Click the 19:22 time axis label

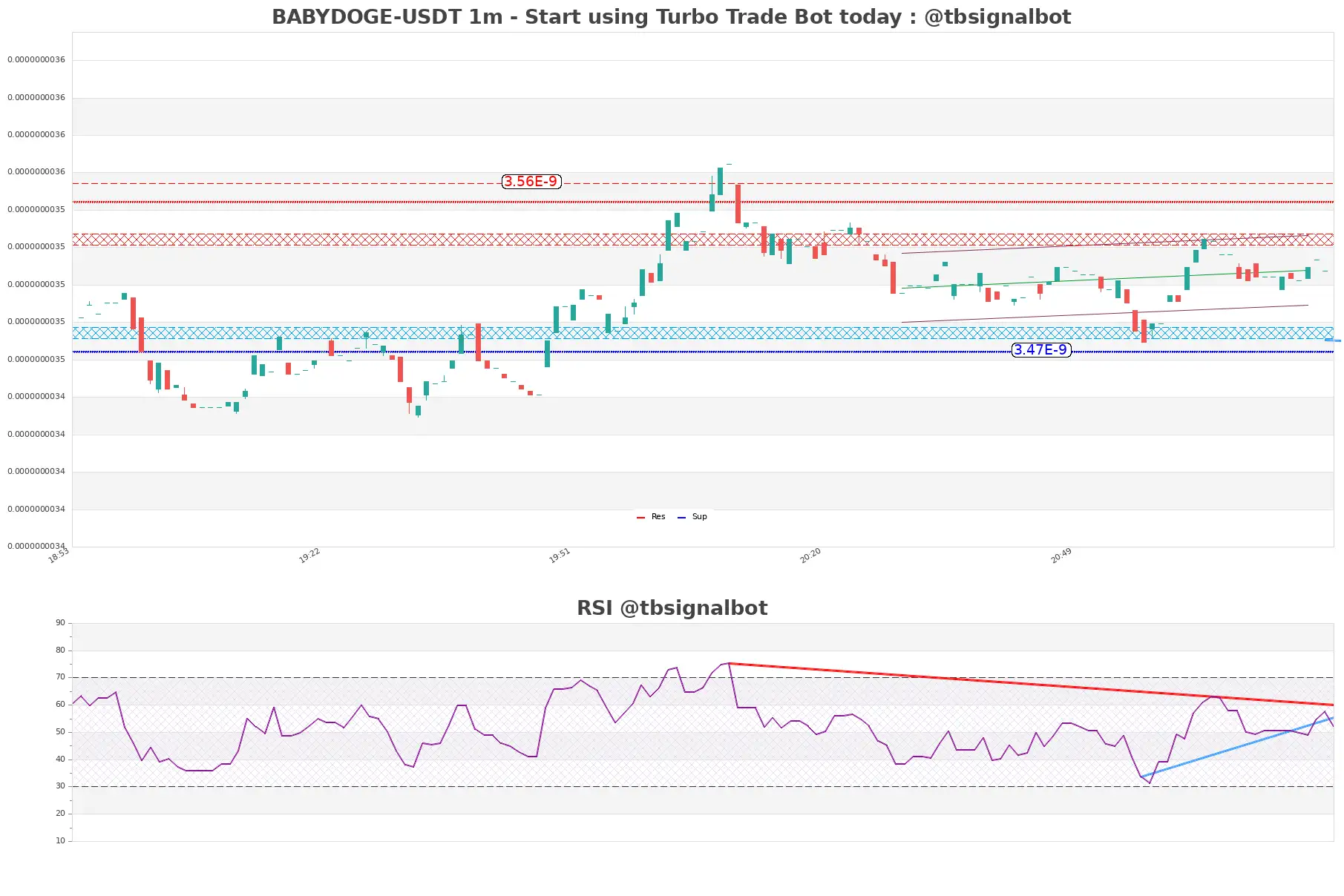point(309,556)
